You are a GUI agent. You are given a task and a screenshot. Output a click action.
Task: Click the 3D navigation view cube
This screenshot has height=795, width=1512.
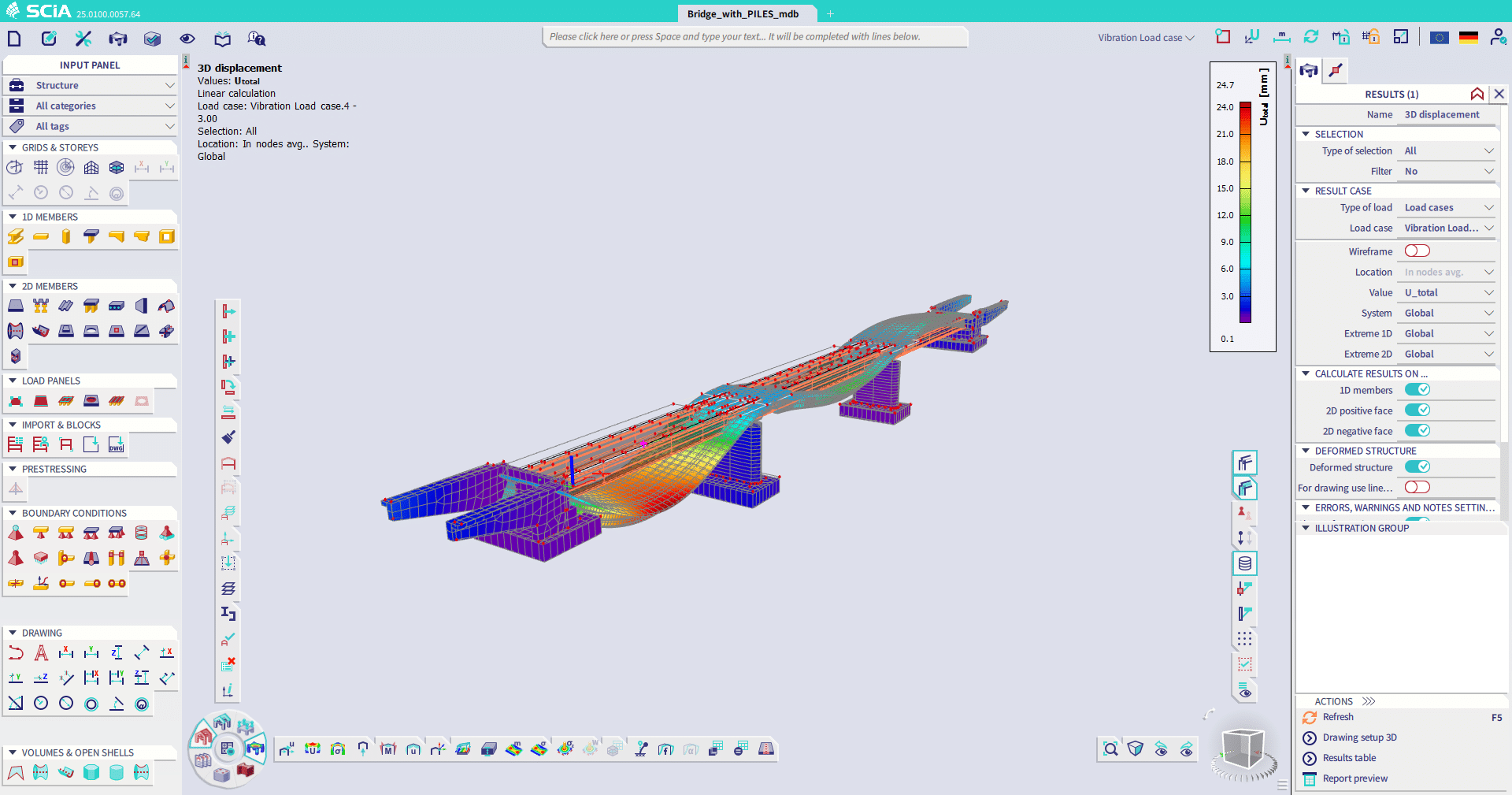coord(1243,749)
